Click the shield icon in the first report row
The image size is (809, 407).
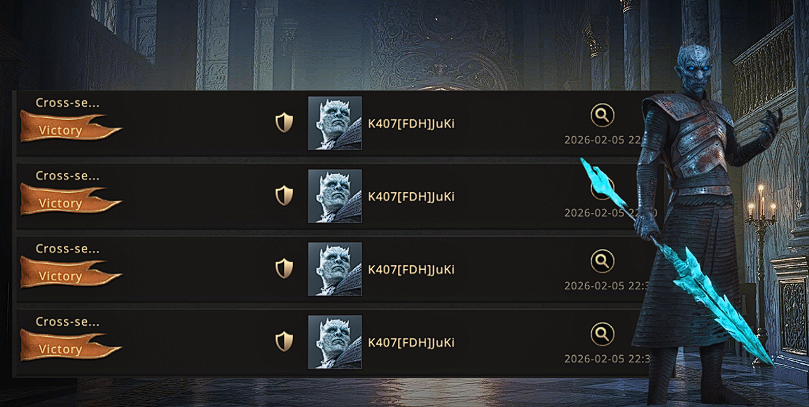tap(284, 123)
